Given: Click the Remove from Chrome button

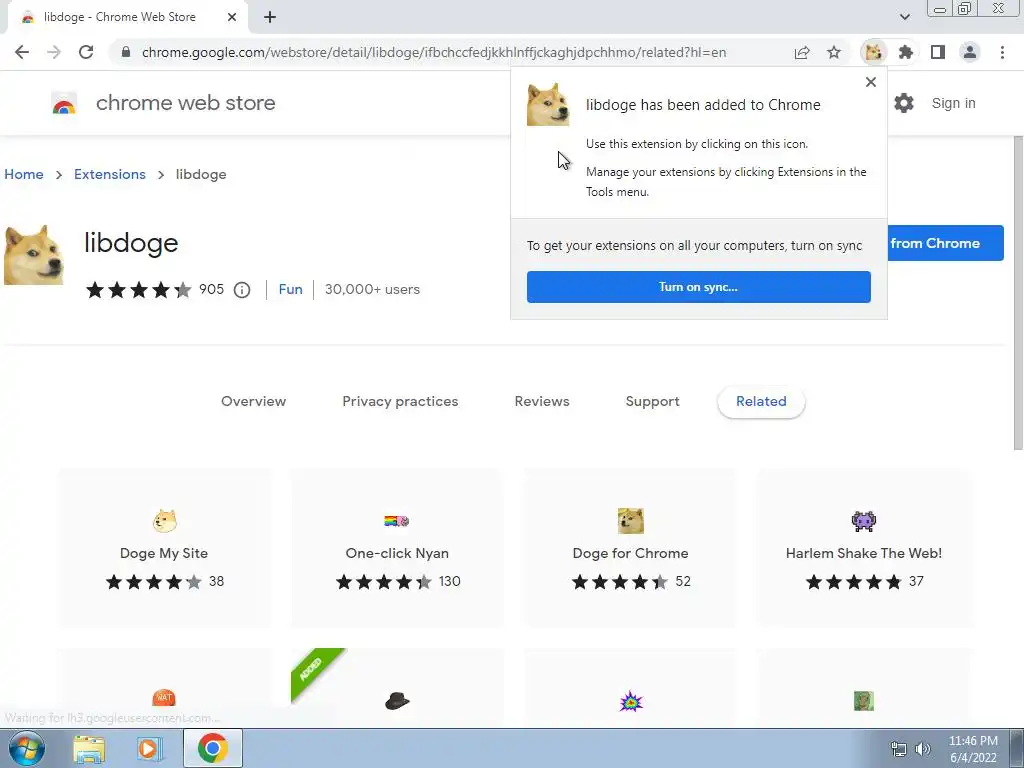Looking at the screenshot, I should tap(944, 243).
